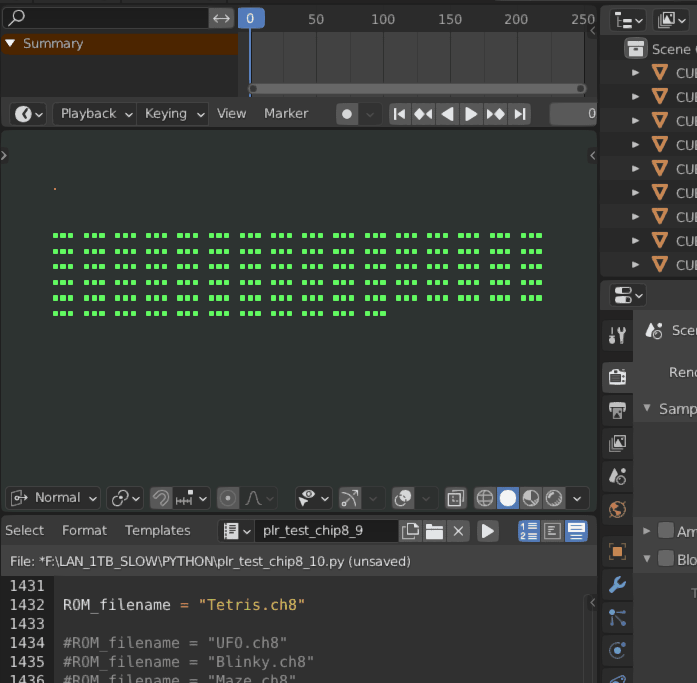Screen dimensions: 697x683
Task: Open the Render properties tab
Action: click(x=617, y=376)
